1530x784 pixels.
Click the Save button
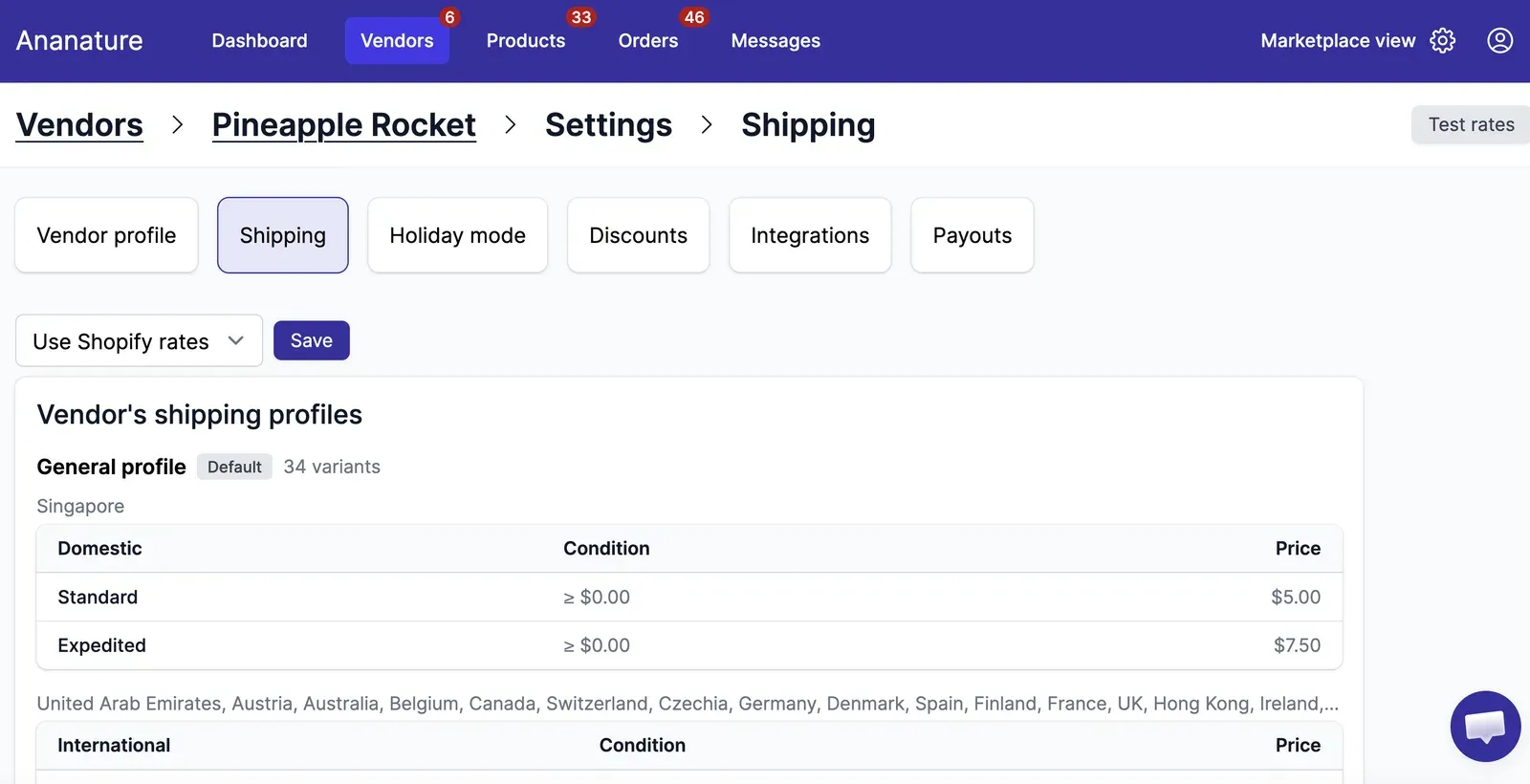pos(312,340)
